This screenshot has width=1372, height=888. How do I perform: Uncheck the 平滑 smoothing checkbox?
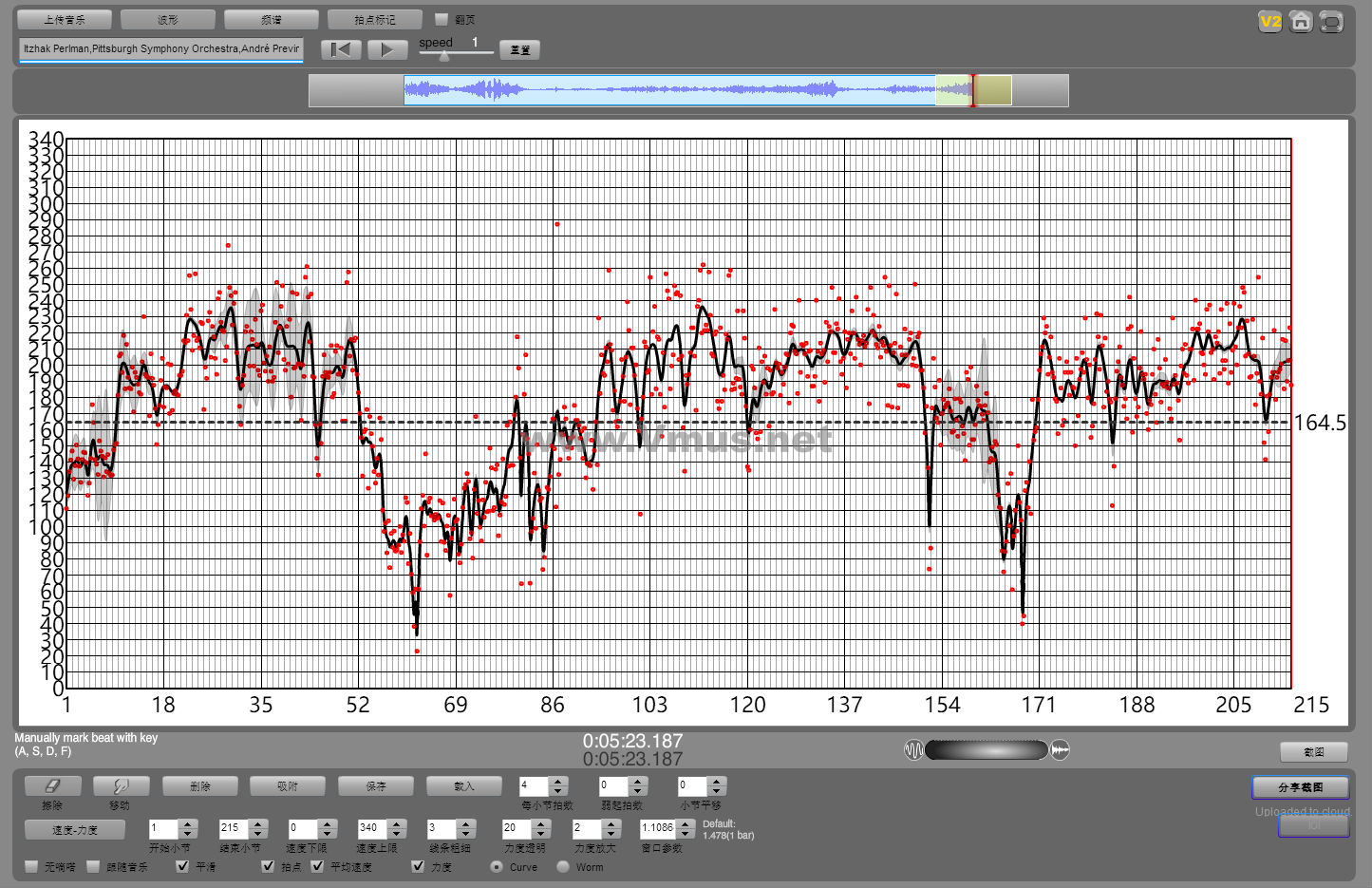(x=183, y=866)
